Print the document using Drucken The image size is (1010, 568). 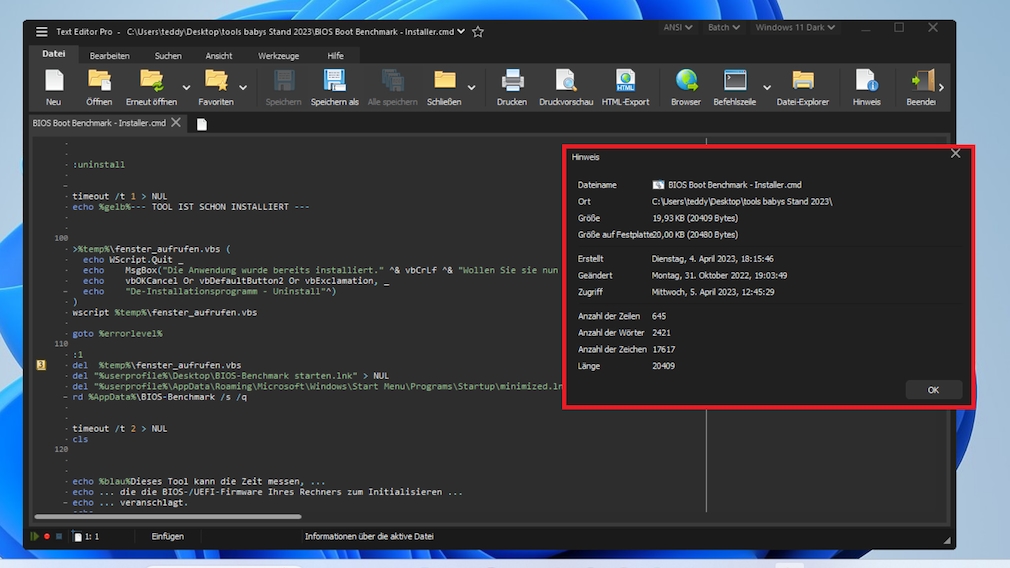tap(512, 82)
